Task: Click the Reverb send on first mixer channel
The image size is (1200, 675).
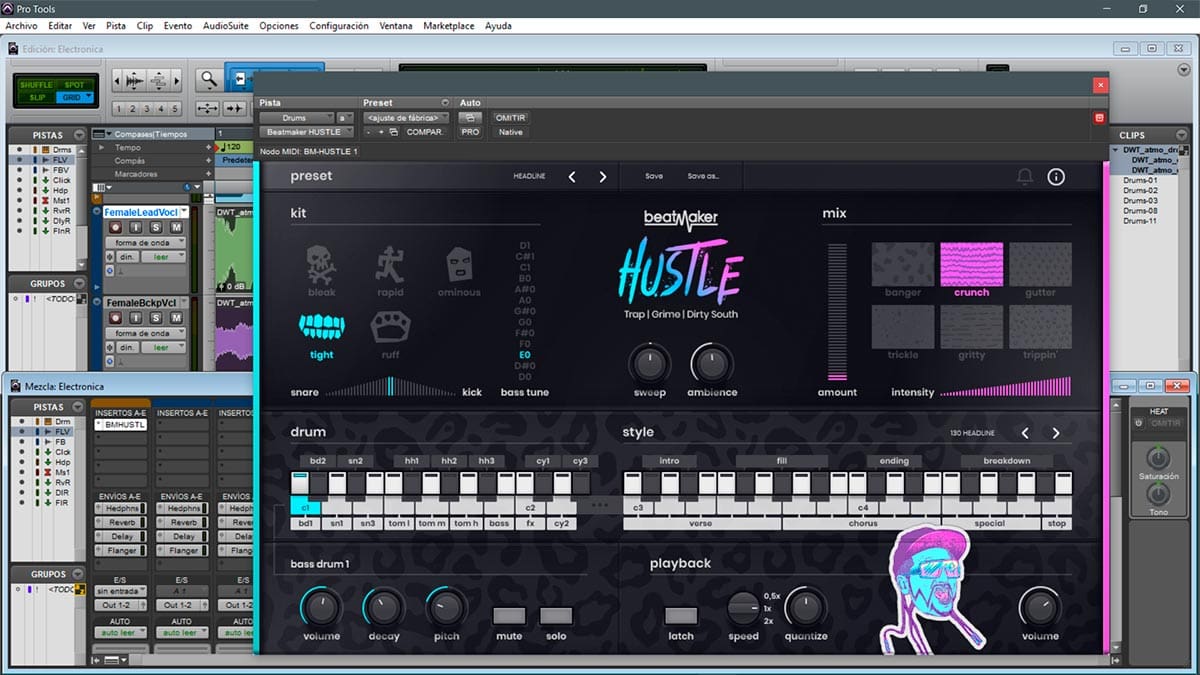Action: pyautogui.click(x=121, y=523)
